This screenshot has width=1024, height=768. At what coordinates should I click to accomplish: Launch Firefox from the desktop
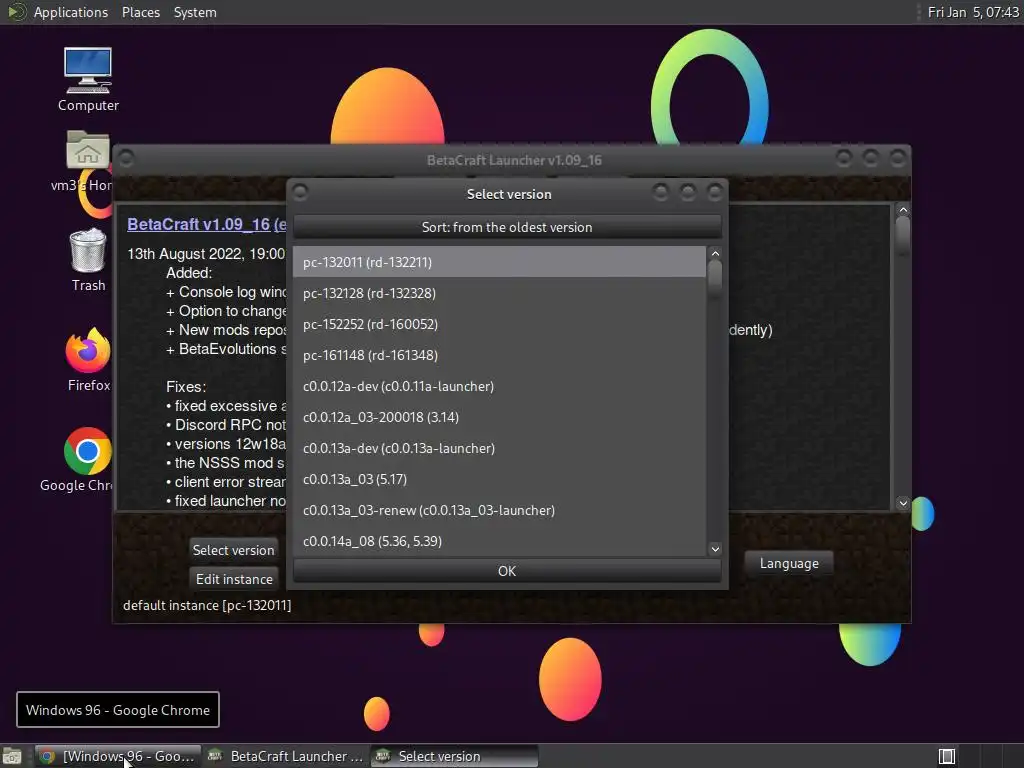coord(88,360)
